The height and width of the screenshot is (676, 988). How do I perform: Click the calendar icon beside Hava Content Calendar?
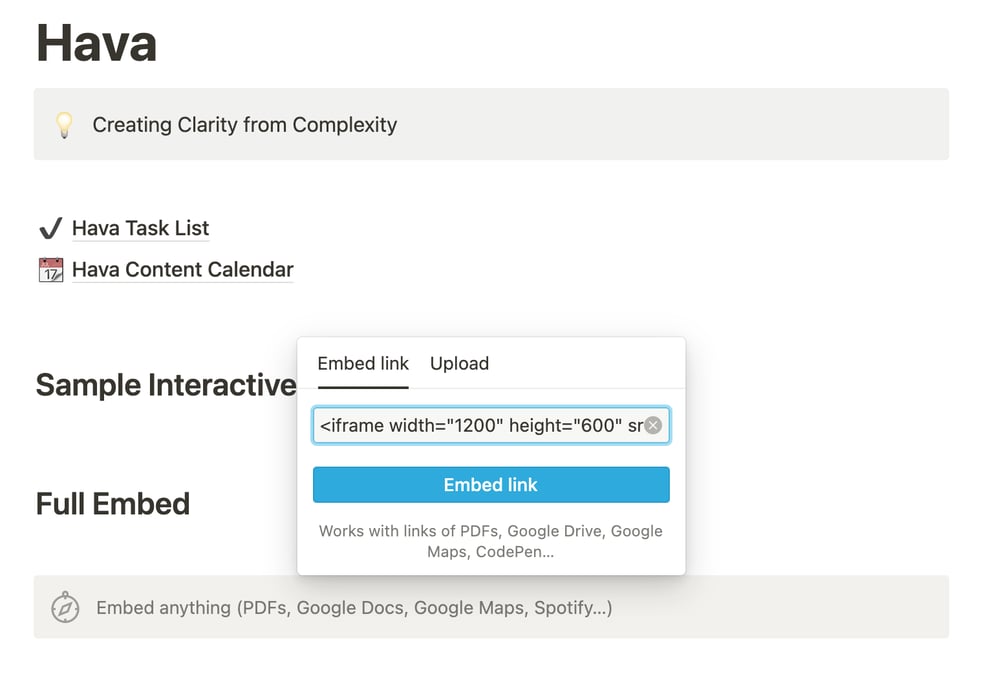click(50, 269)
